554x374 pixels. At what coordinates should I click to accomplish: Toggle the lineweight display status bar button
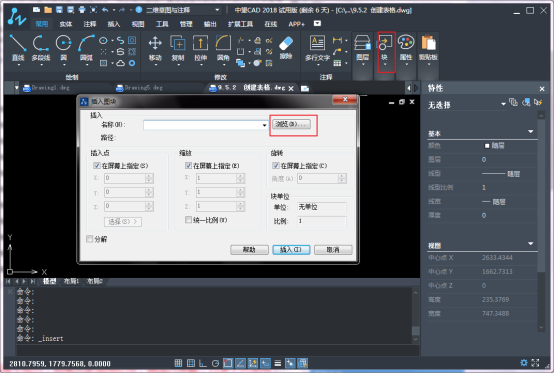[278, 363]
